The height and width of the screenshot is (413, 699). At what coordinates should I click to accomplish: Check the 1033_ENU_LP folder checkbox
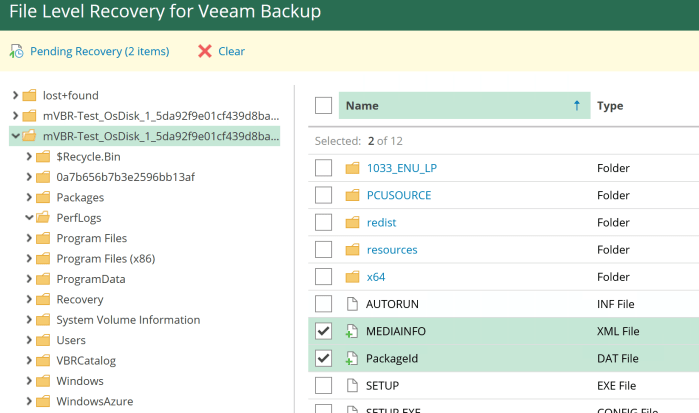click(323, 168)
